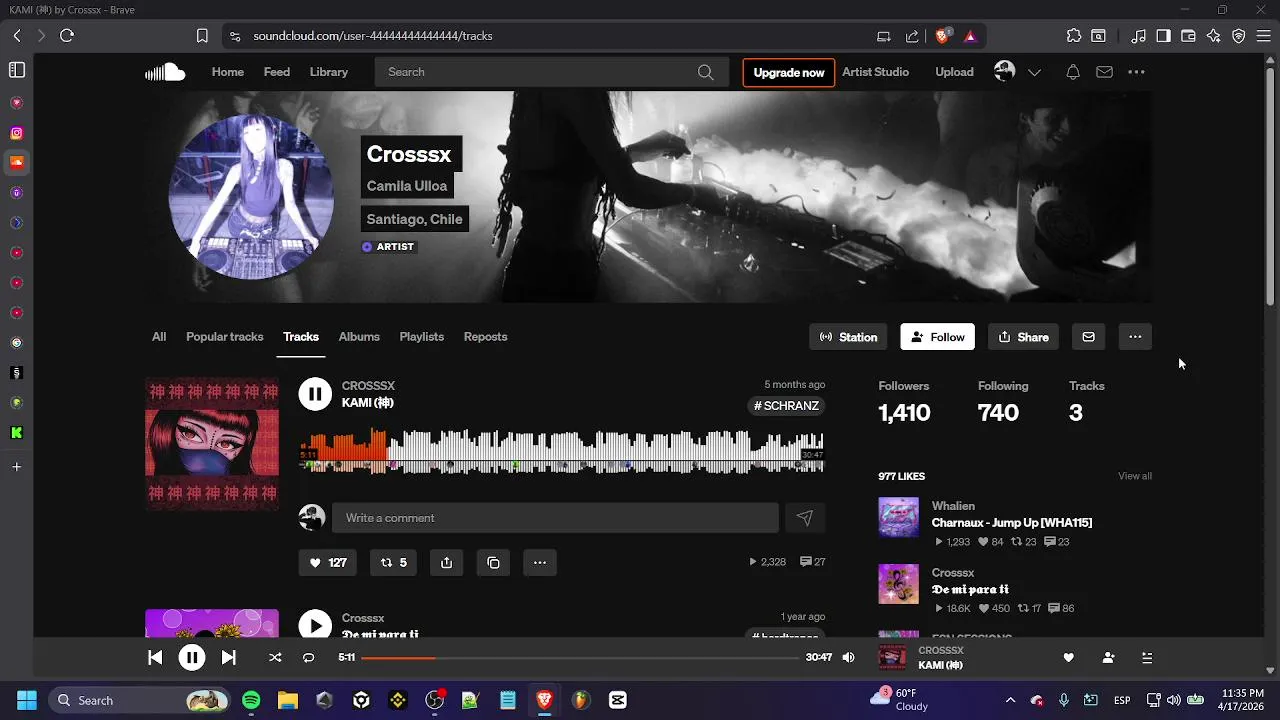The width and height of the screenshot is (1280, 720).
Task: Click the search magnifier icon
Action: tap(705, 72)
